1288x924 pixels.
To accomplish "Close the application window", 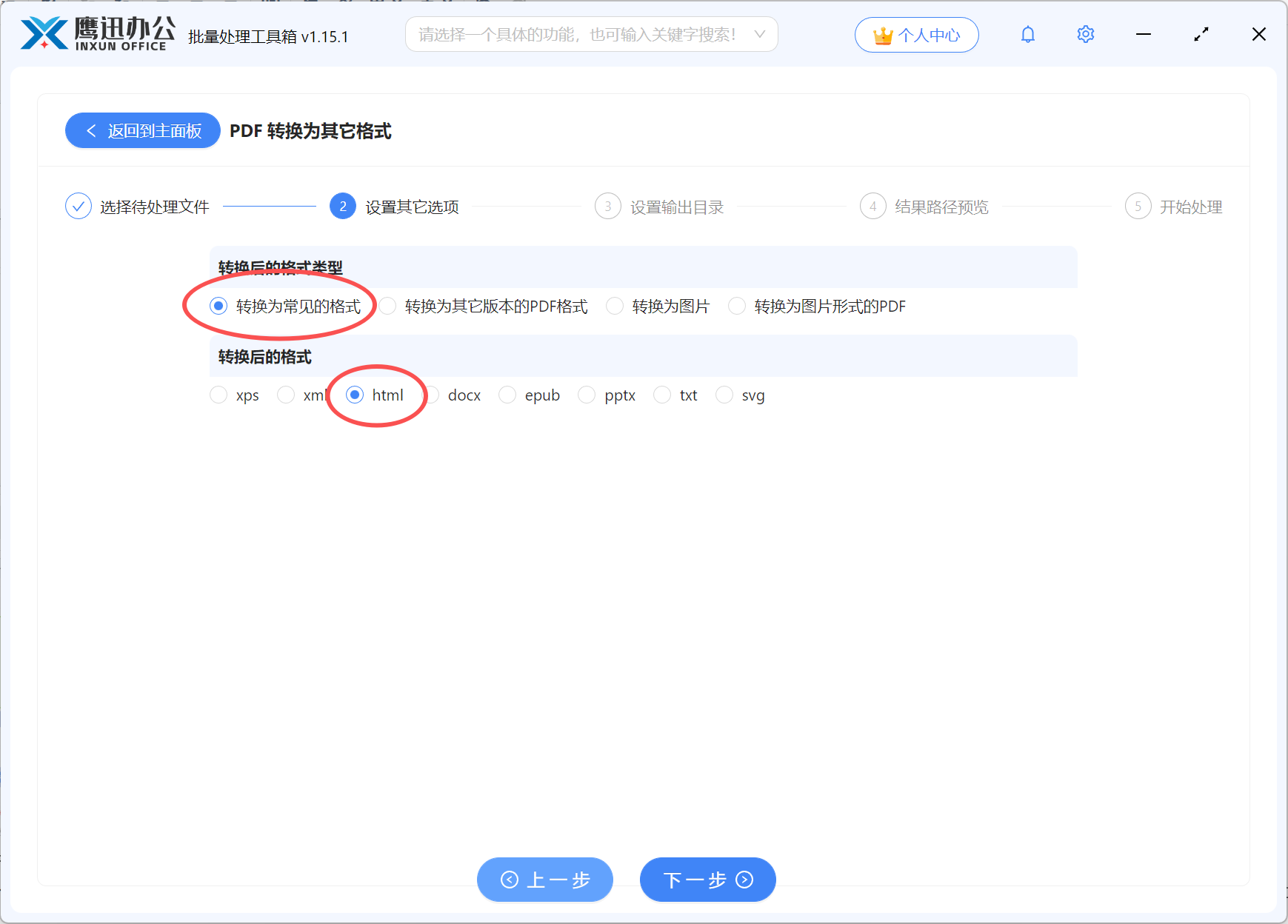I will click(1259, 34).
